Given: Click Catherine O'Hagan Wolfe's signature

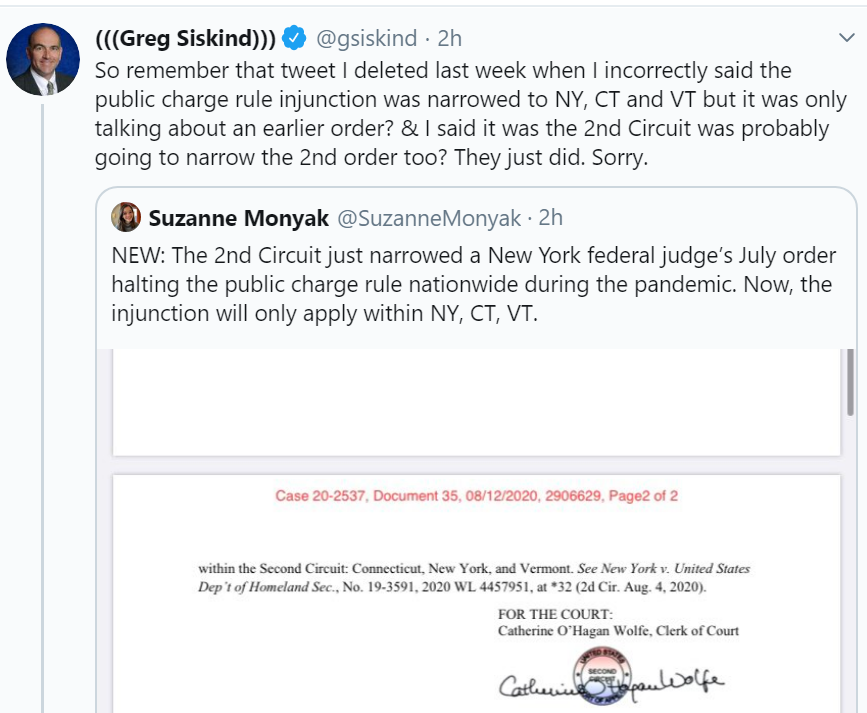Looking at the screenshot, I should tap(610, 685).
